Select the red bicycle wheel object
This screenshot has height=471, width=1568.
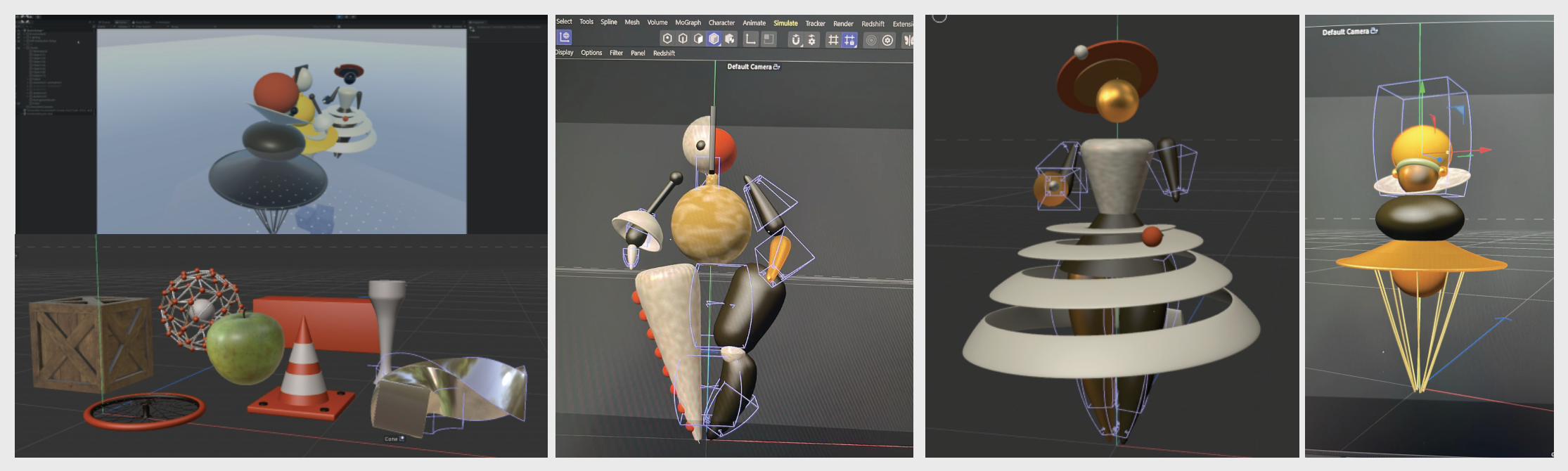pos(145,411)
